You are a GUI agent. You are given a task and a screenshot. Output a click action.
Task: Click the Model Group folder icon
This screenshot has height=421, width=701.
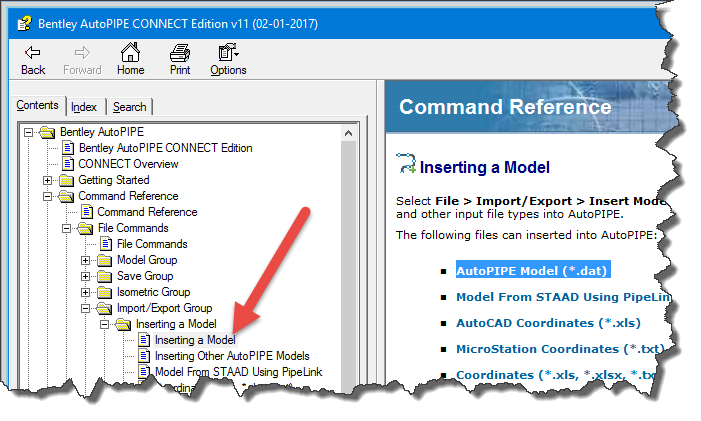pyautogui.click(x=105, y=260)
